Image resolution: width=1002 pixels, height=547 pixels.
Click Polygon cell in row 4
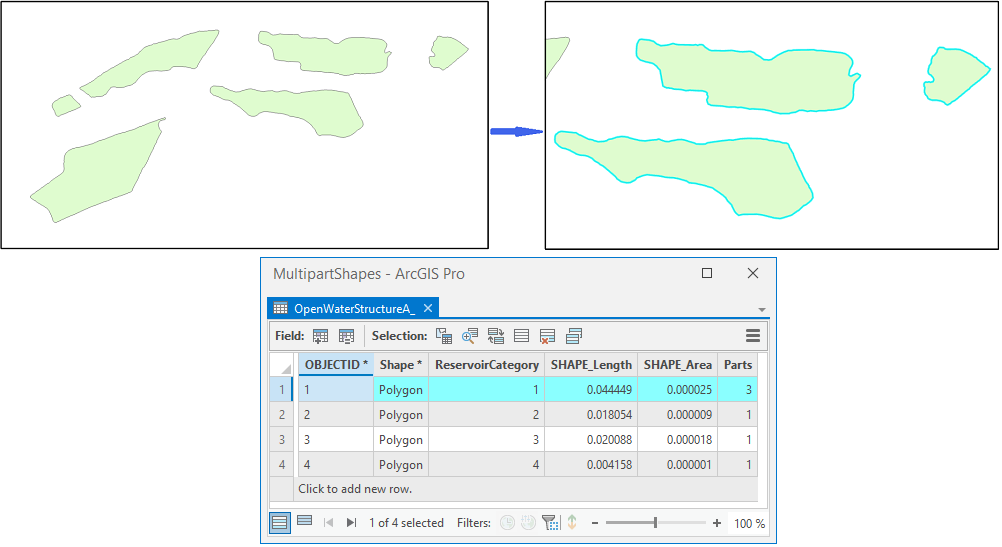click(x=401, y=464)
